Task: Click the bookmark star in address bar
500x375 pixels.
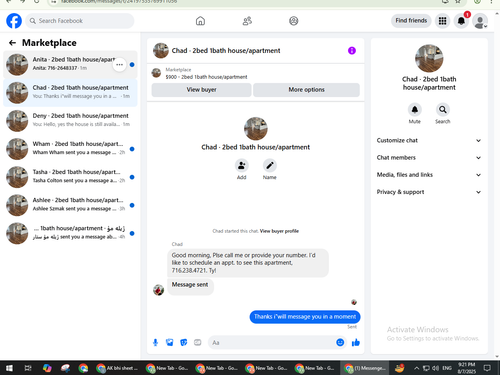Action: pyautogui.click(x=458, y=2)
